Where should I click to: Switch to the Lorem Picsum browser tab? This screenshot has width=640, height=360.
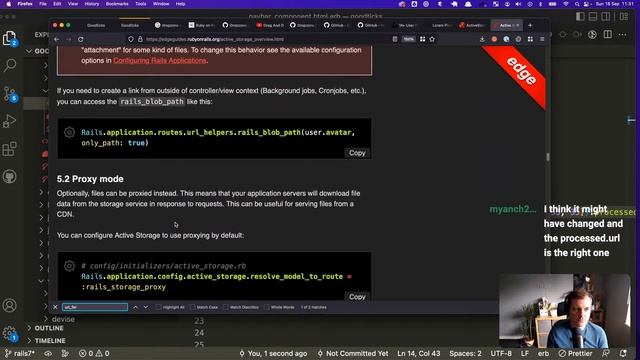tap(440, 25)
